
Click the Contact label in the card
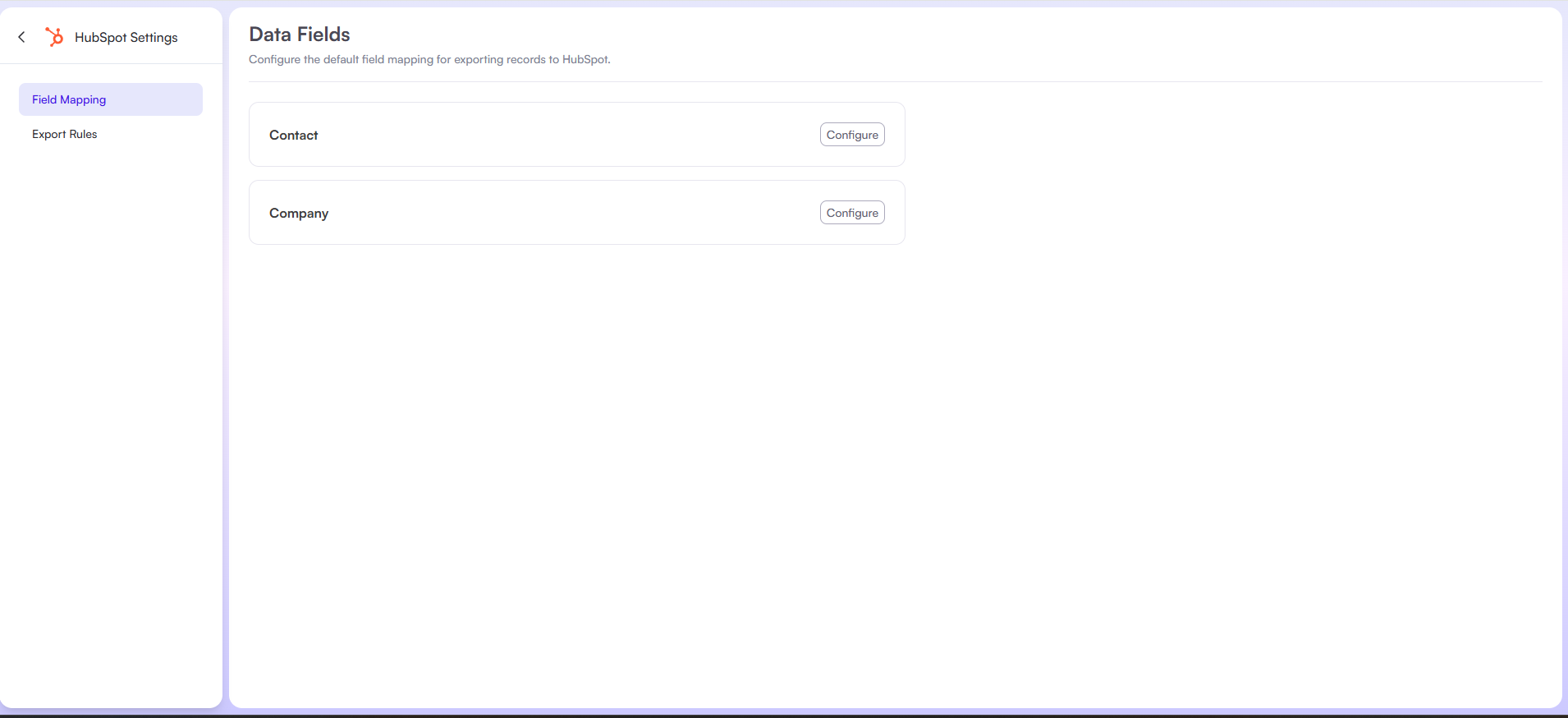pos(293,136)
